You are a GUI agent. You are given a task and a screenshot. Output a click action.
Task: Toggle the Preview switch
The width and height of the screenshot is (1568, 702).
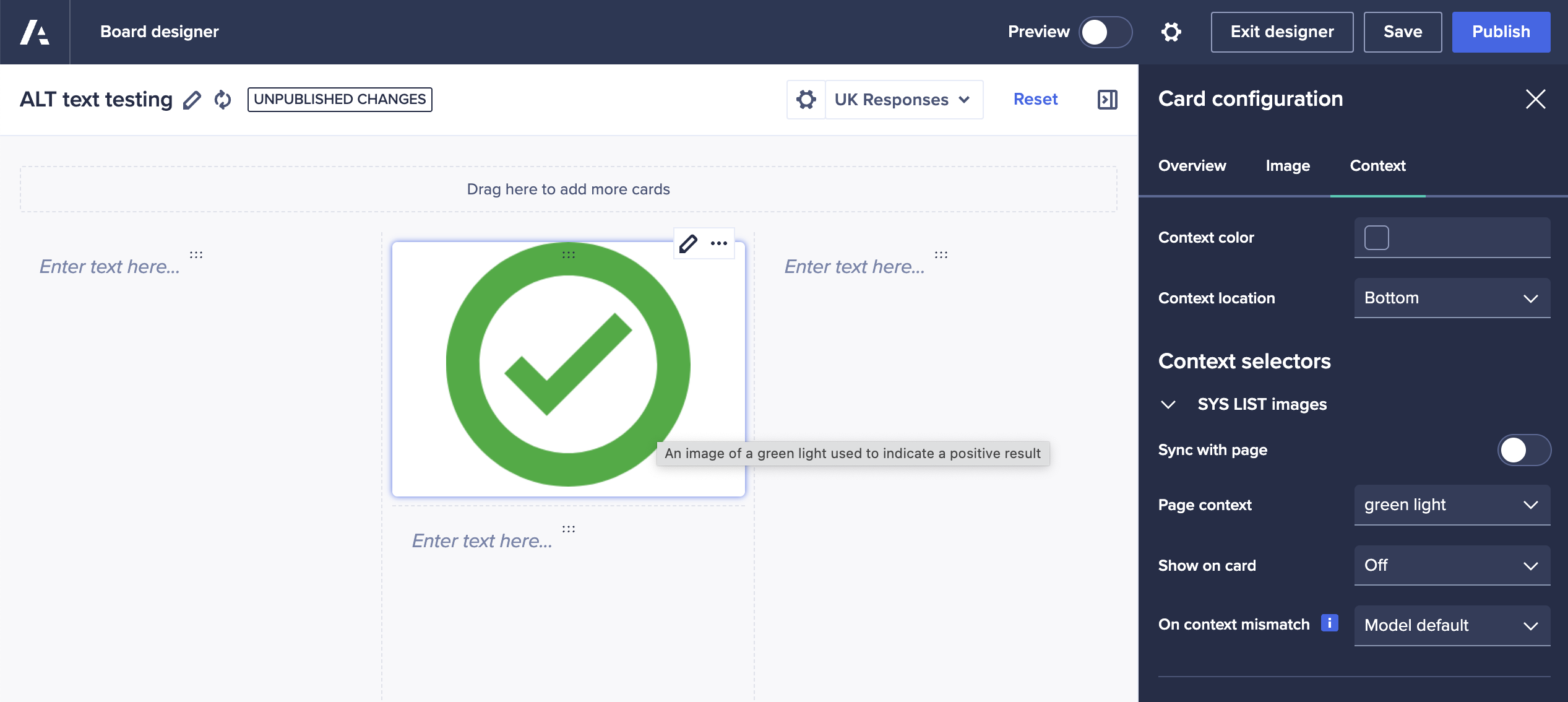1105,32
